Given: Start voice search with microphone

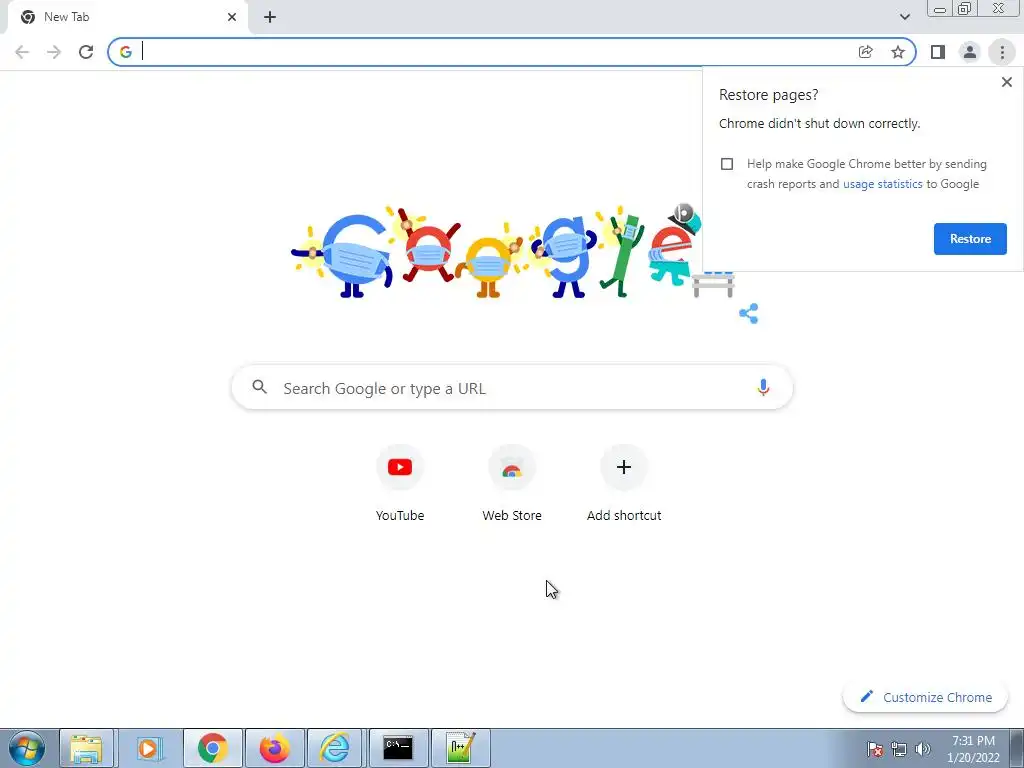Looking at the screenshot, I should (x=763, y=387).
